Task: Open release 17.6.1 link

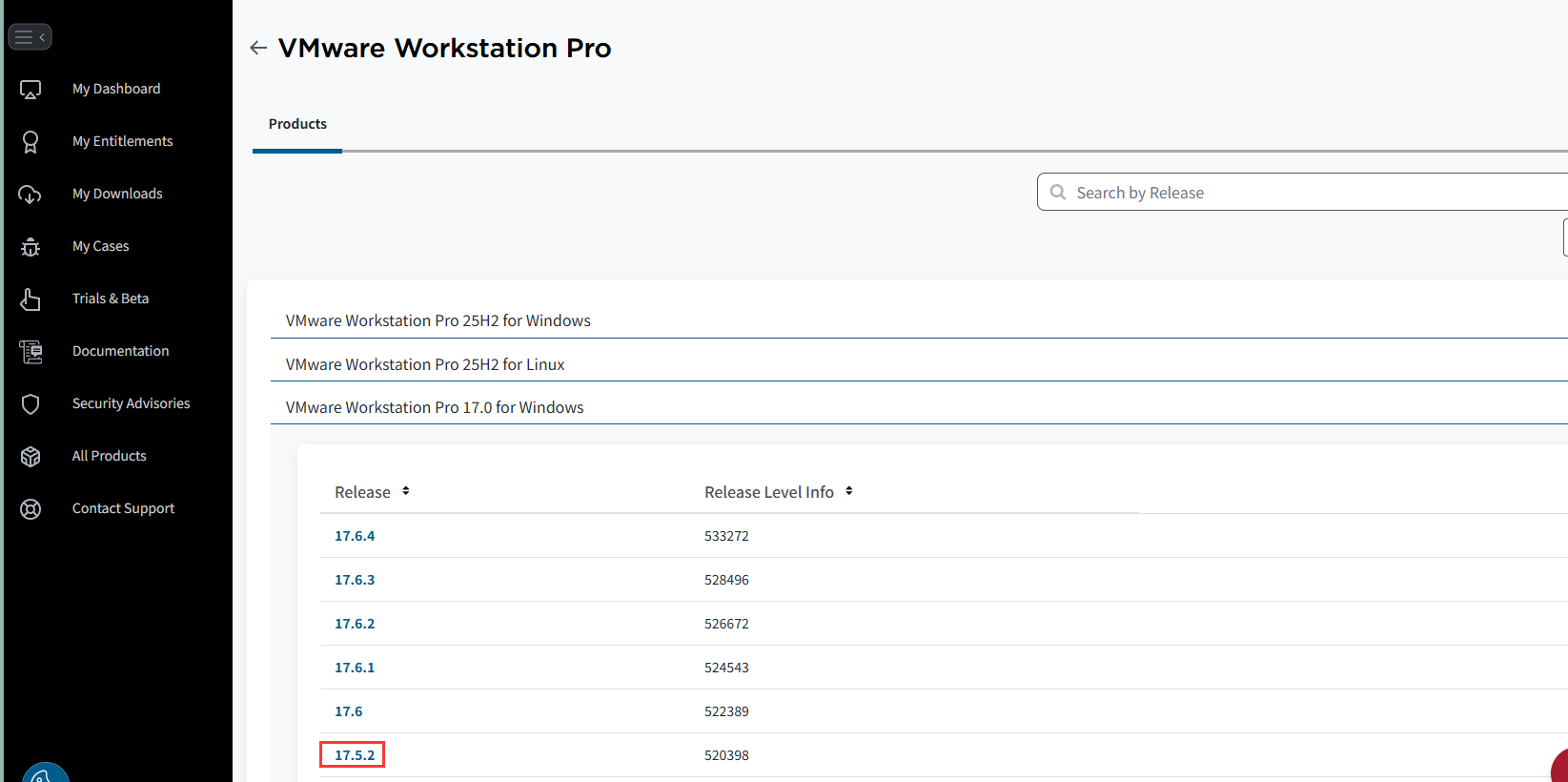Action: coord(355,668)
